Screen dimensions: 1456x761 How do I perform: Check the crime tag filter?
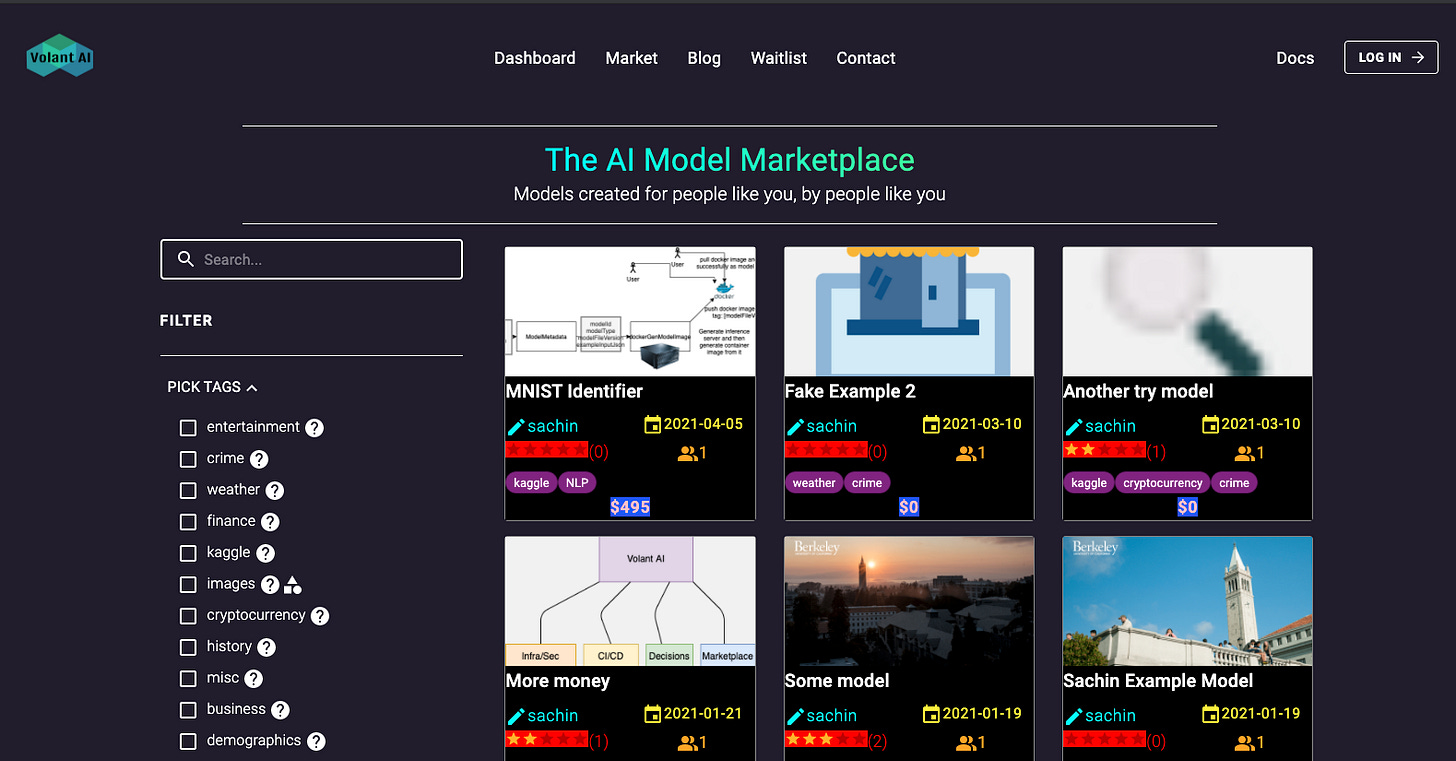[188, 459]
